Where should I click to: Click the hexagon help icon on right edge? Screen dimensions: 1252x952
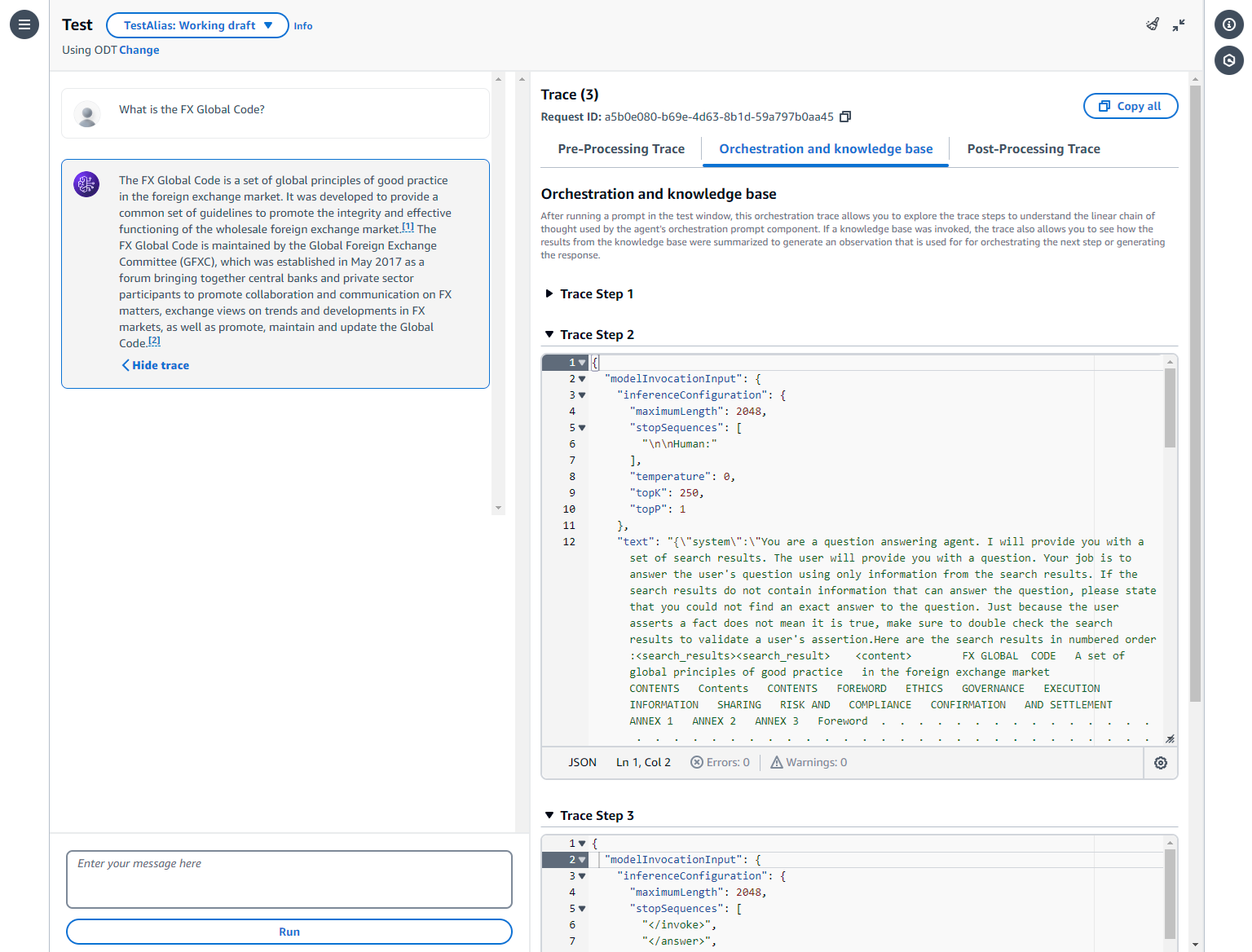pyautogui.click(x=1229, y=60)
